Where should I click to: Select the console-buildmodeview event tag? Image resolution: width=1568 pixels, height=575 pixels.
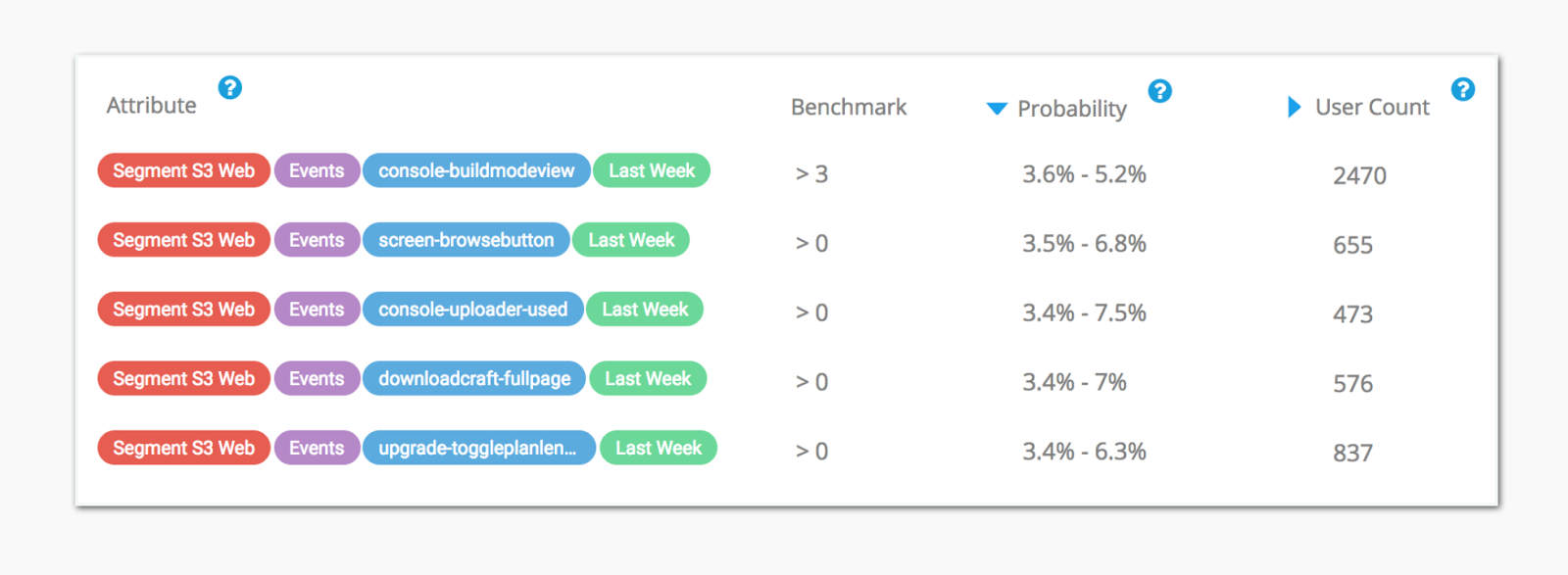coord(476,170)
